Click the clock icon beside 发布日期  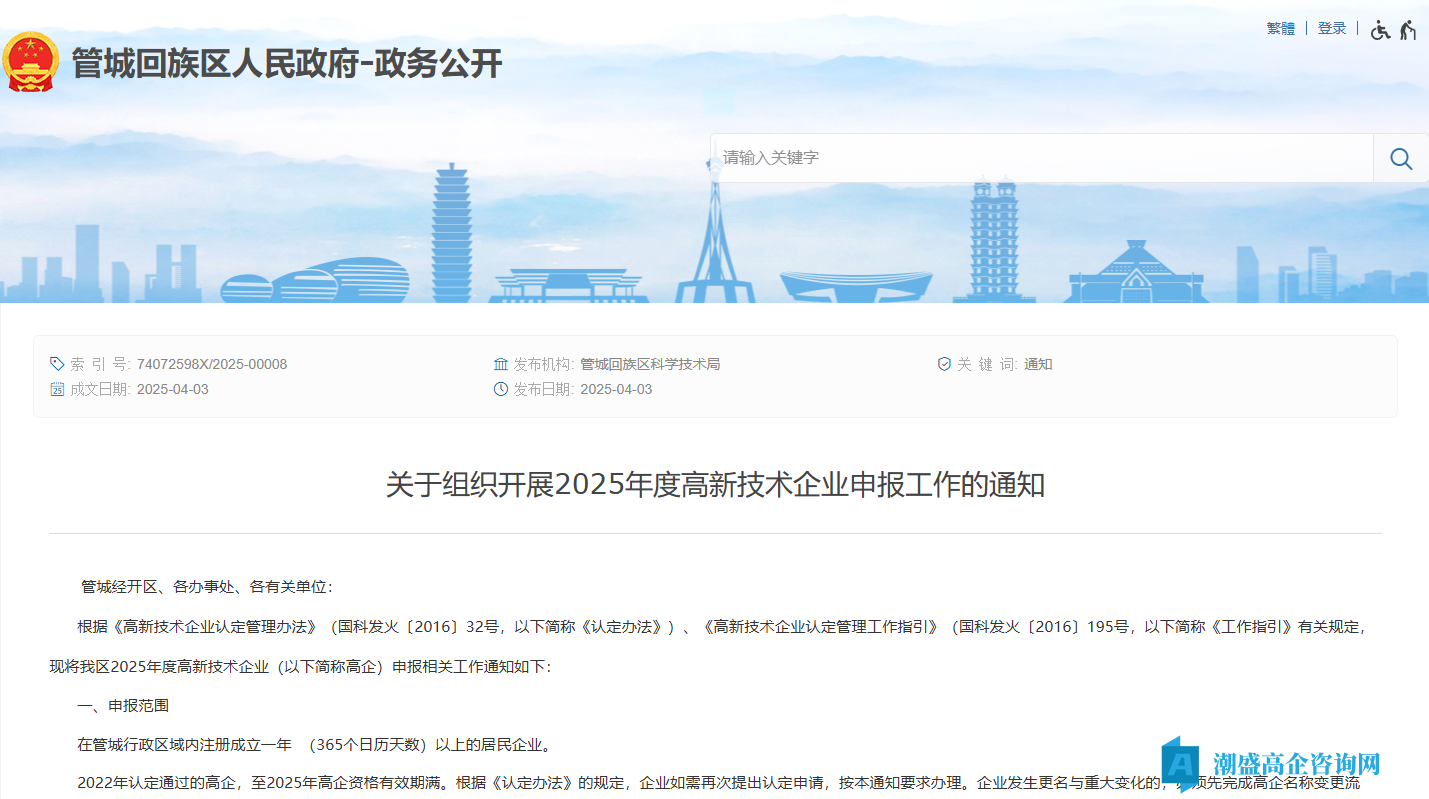[501, 389]
